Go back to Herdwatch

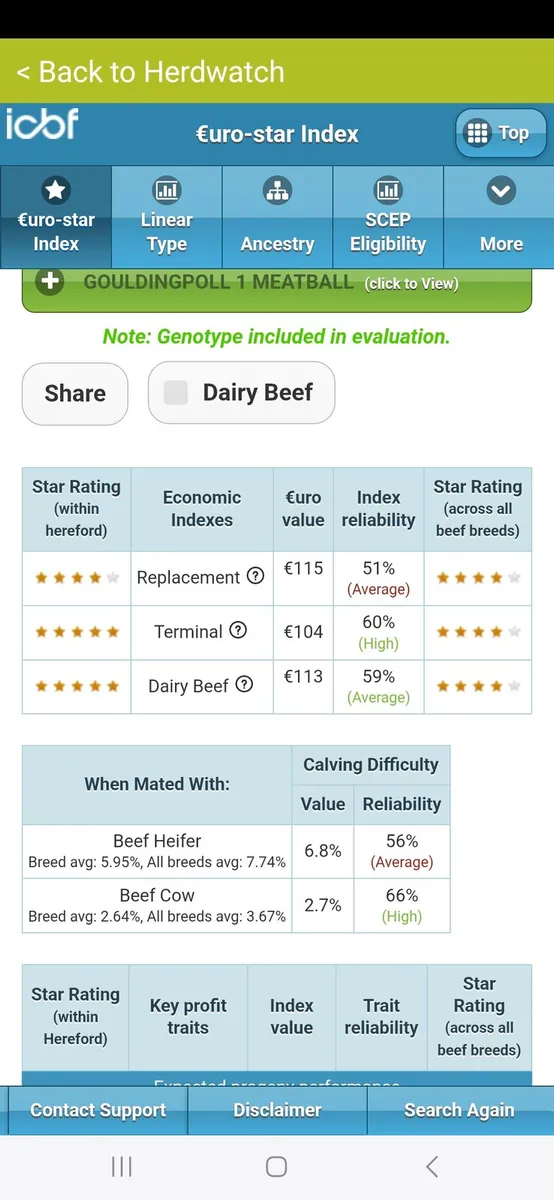click(x=150, y=72)
